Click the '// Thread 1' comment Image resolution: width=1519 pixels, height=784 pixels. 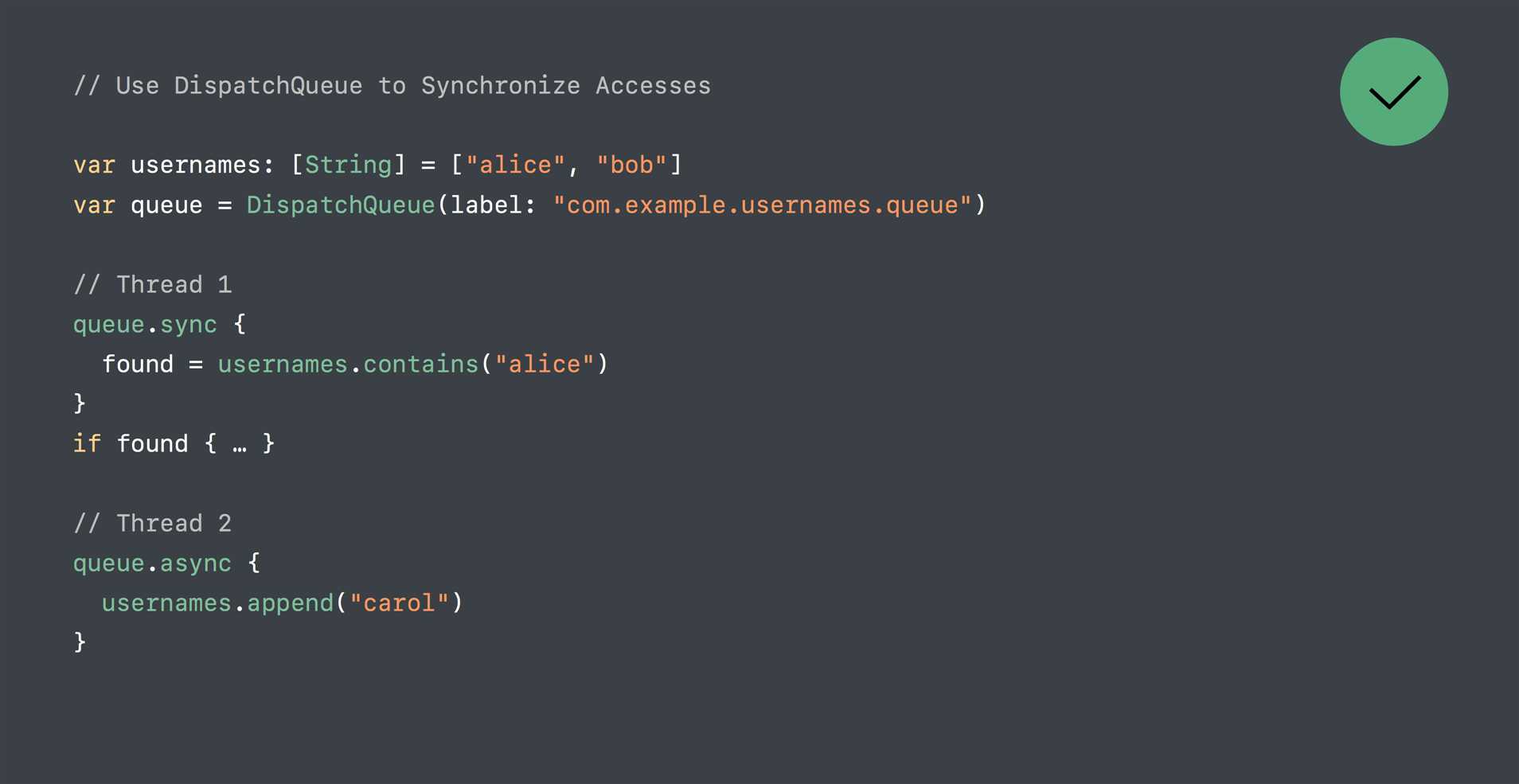point(153,284)
